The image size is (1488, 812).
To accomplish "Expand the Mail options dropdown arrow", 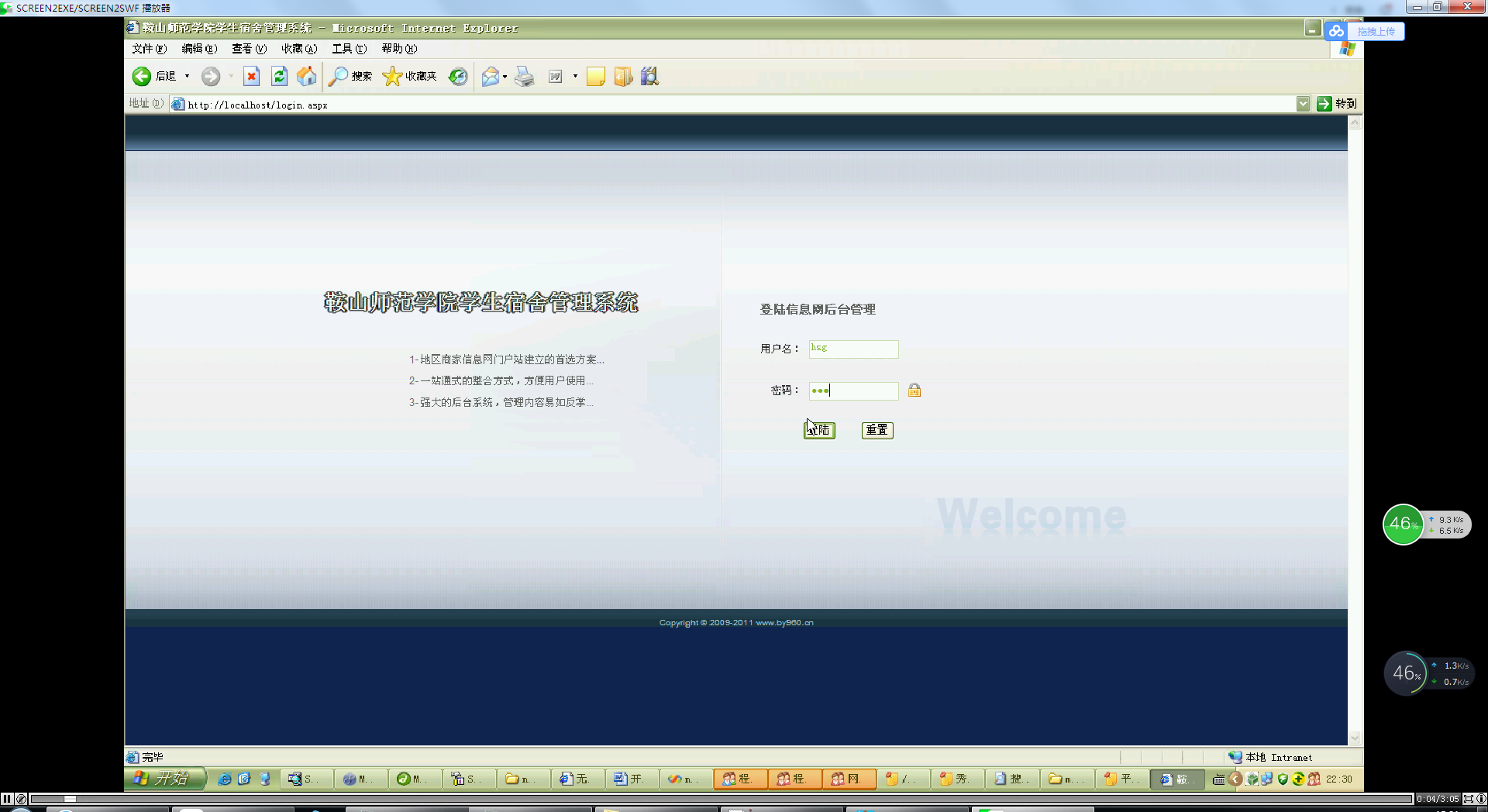I will point(505,76).
